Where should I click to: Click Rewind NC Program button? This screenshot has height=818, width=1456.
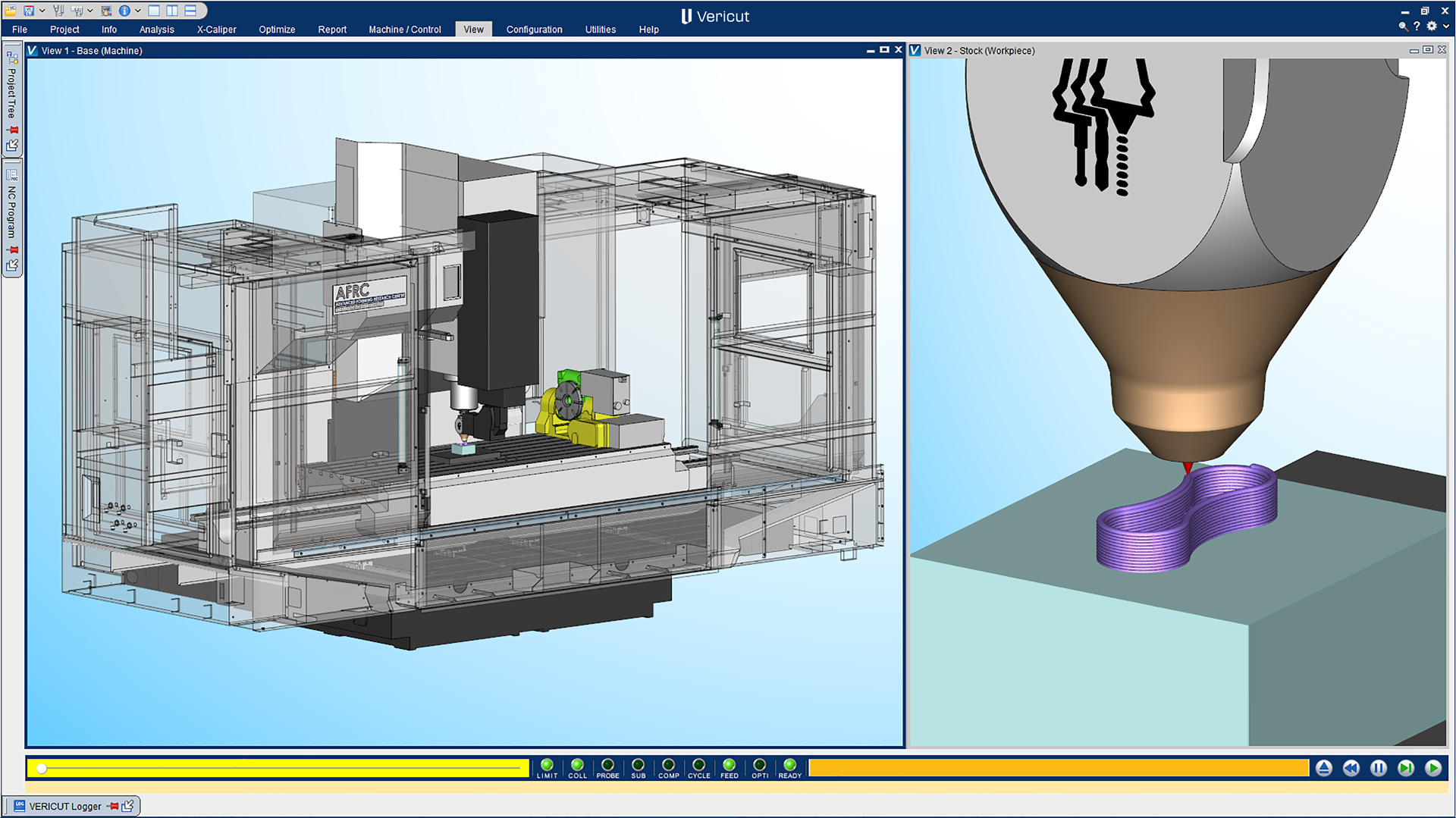[1351, 768]
